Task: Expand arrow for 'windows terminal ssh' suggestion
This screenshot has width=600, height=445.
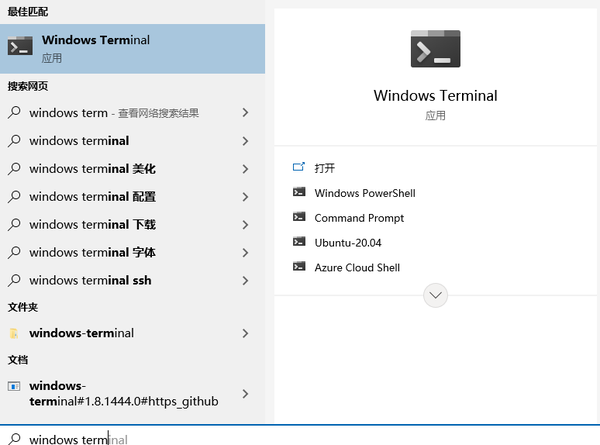Action: (245, 281)
